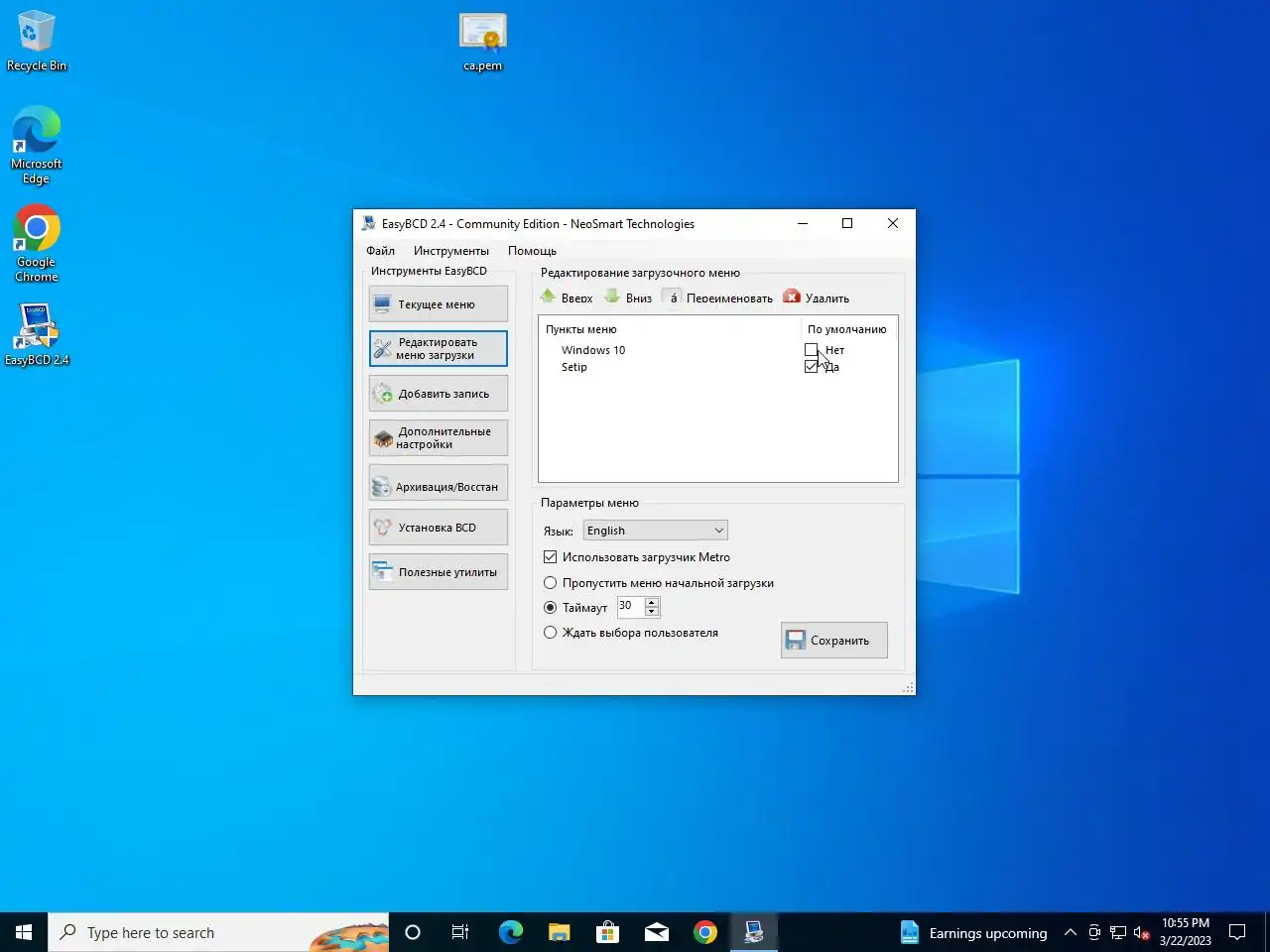1270x952 pixels.
Task: Open Дополнительные настройки section
Action: click(438, 438)
